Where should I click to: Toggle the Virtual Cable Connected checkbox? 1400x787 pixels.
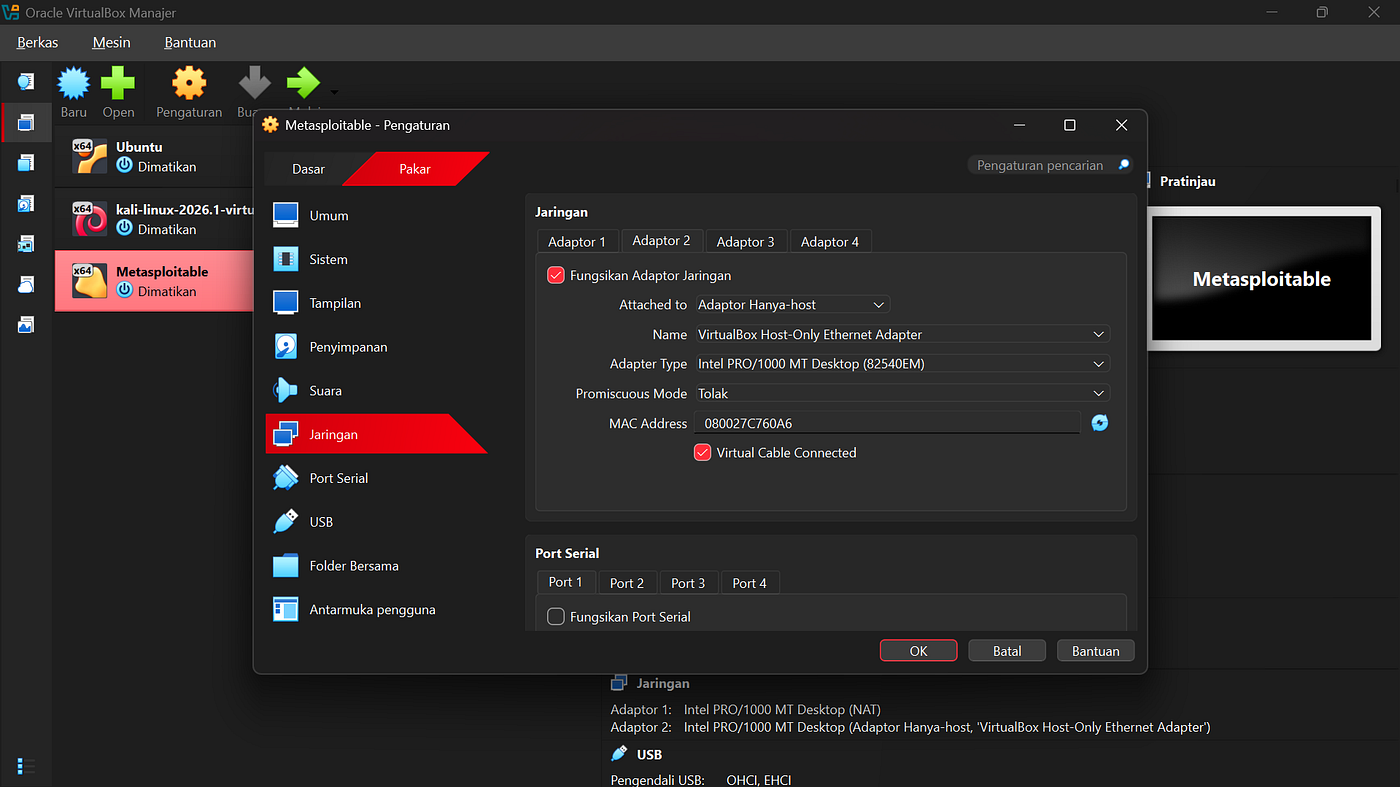[702, 452]
